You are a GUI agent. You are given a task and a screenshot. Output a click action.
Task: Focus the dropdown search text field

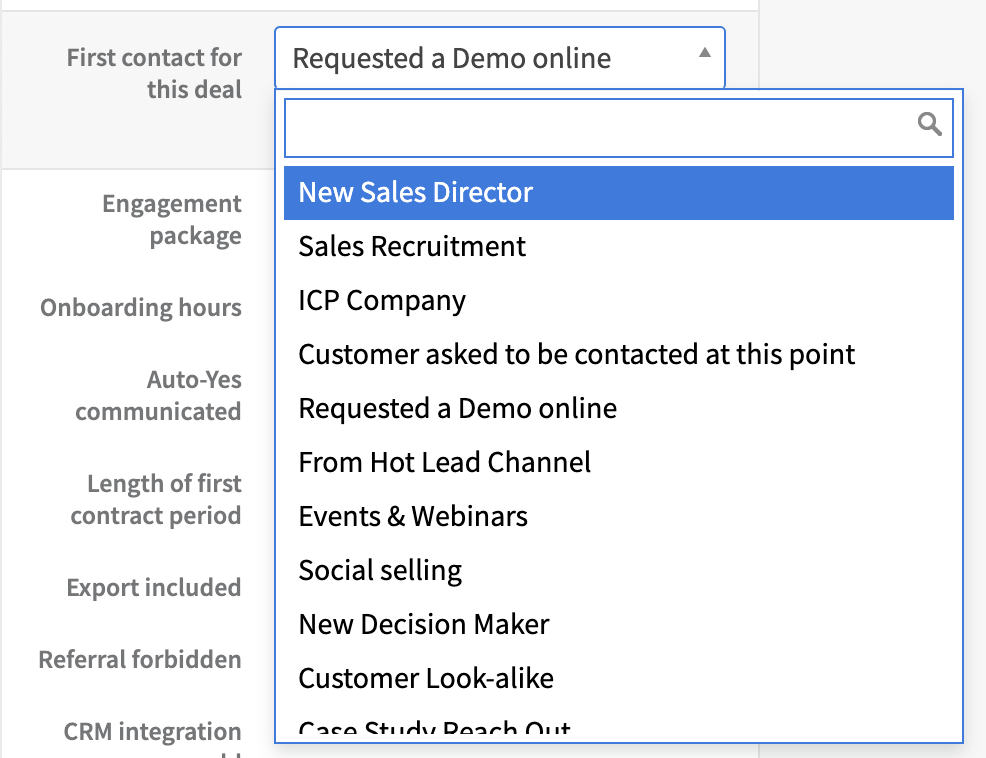pos(600,127)
